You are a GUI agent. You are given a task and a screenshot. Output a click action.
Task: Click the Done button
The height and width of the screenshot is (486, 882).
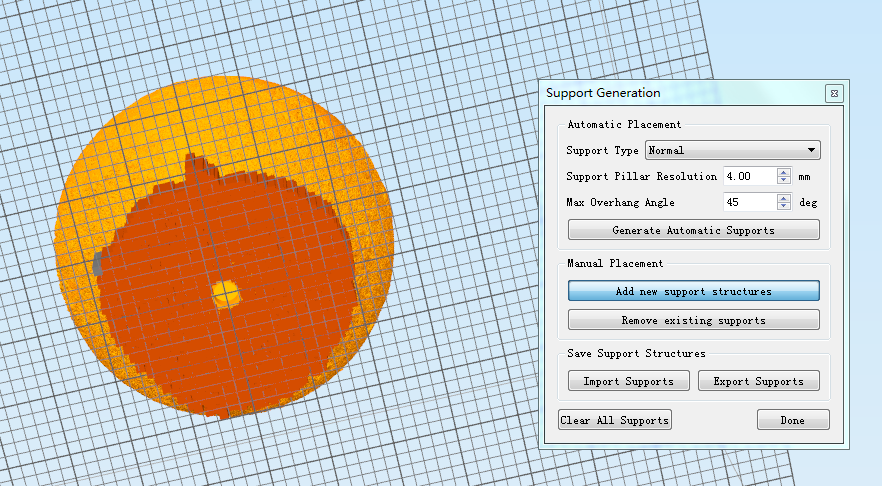(x=793, y=420)
